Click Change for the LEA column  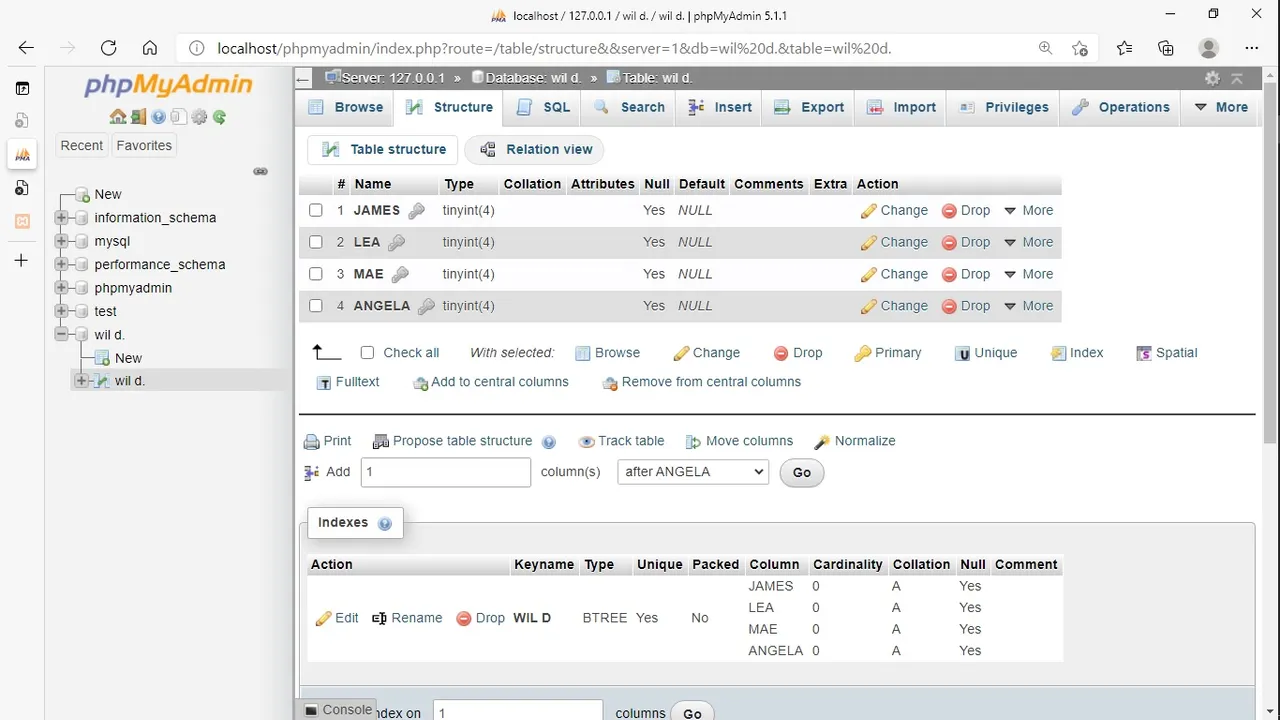click(894, 242)
